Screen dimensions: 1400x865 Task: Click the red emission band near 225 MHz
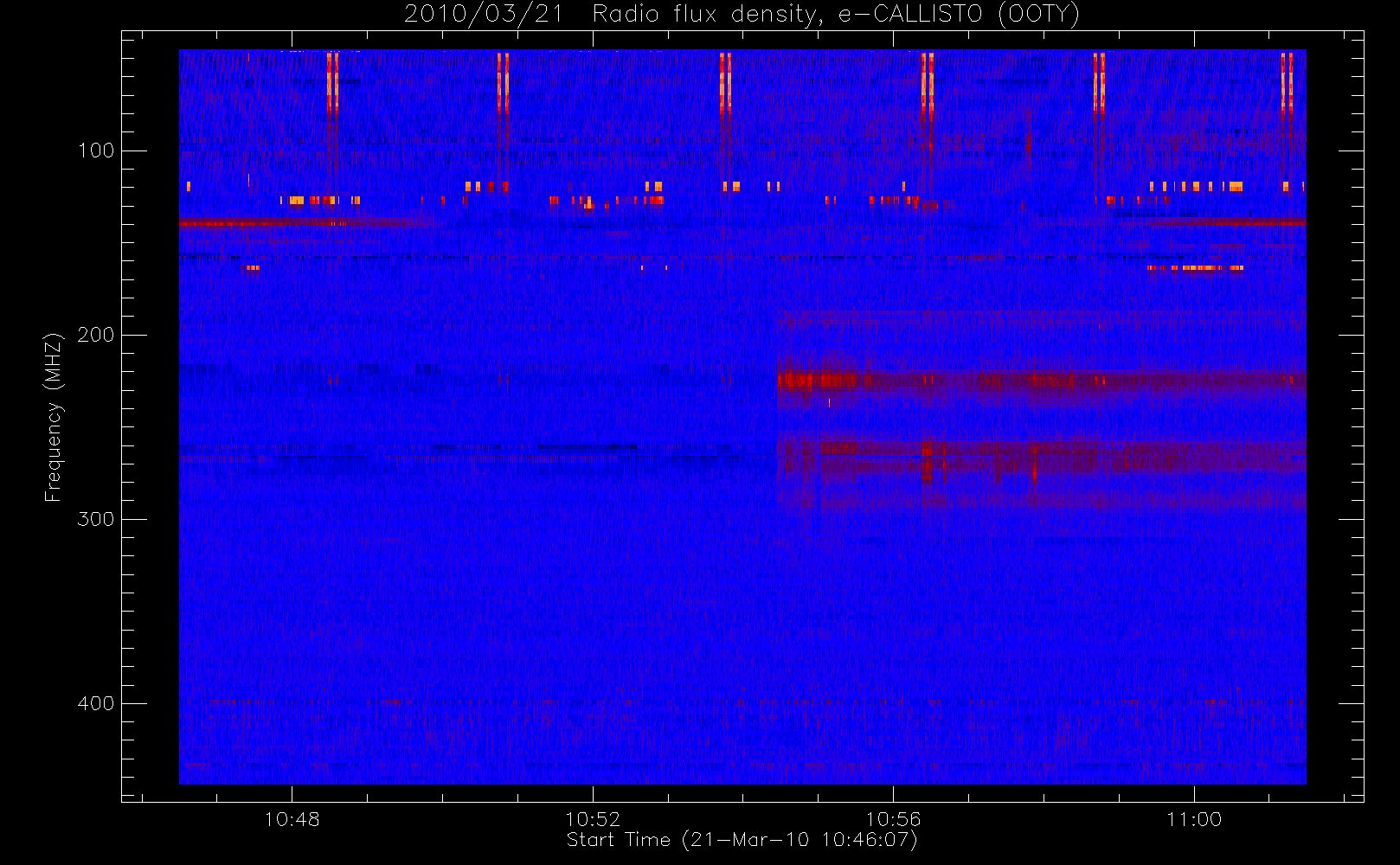point(1041,380)
